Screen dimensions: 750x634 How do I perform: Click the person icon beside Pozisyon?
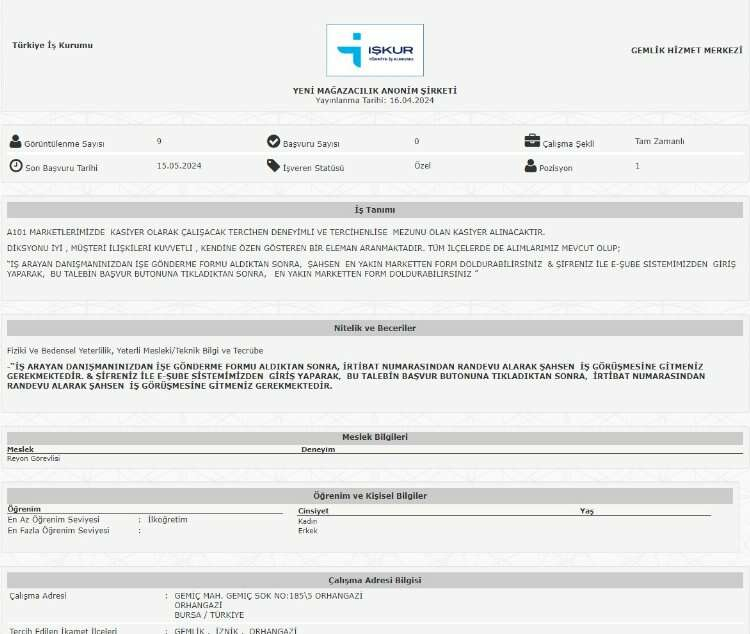click(531, 166)
